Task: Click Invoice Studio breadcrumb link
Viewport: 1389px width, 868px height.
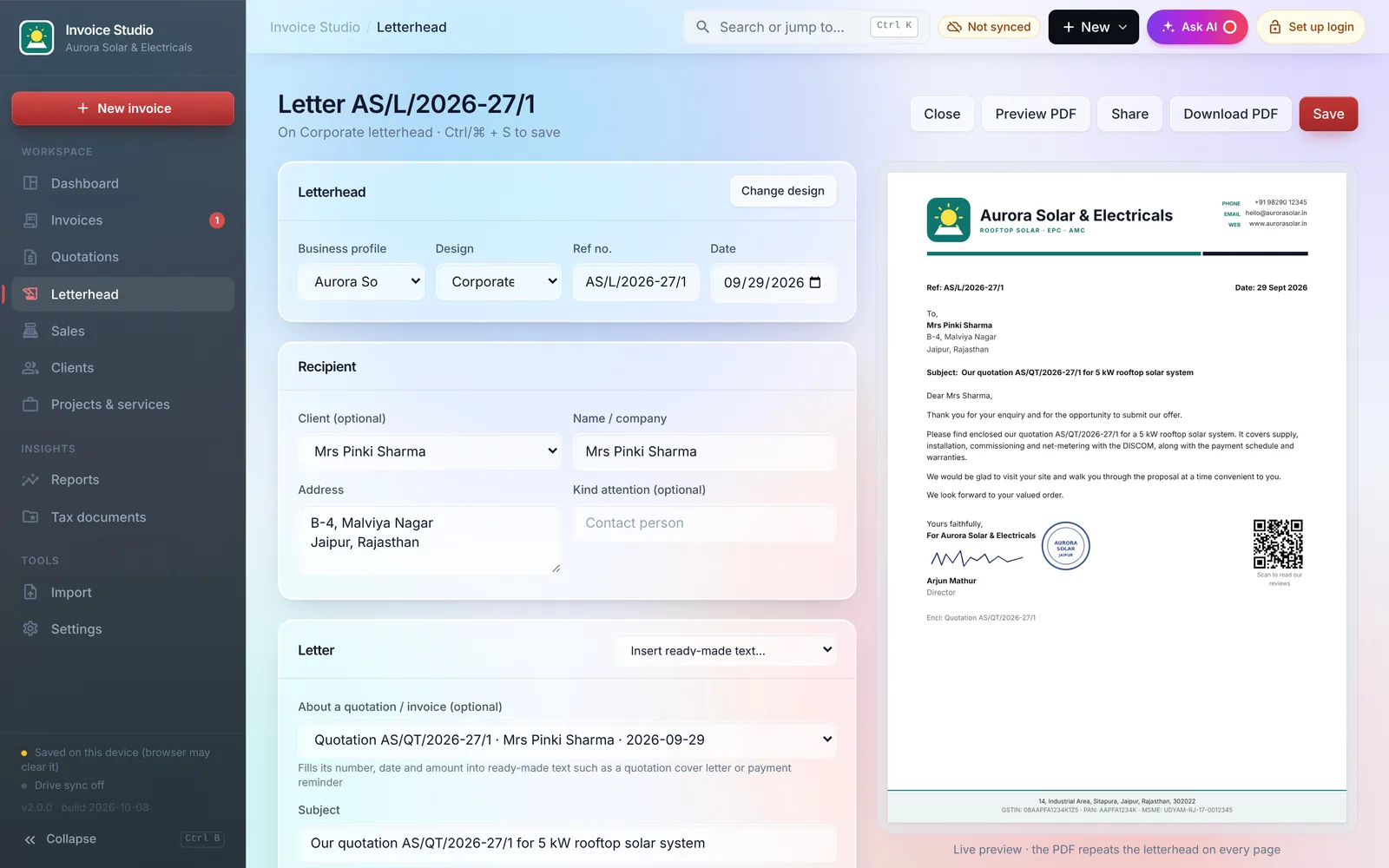Action: pyautogui.click(x=315, y=27)
